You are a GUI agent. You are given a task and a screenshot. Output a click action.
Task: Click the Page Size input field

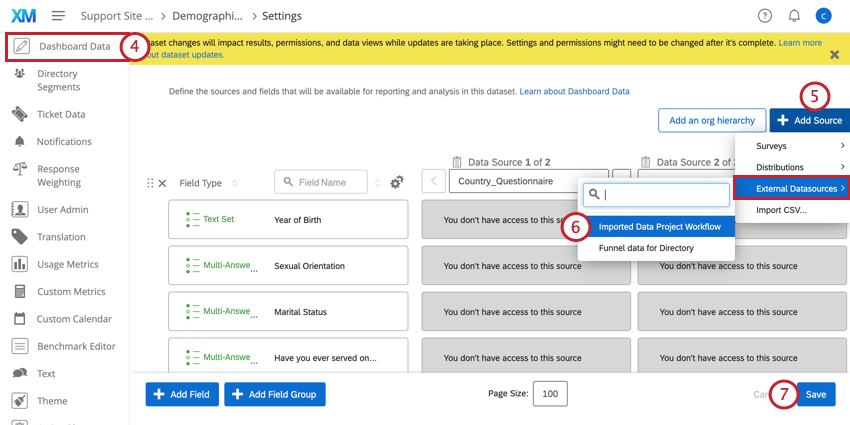[550, 394]
